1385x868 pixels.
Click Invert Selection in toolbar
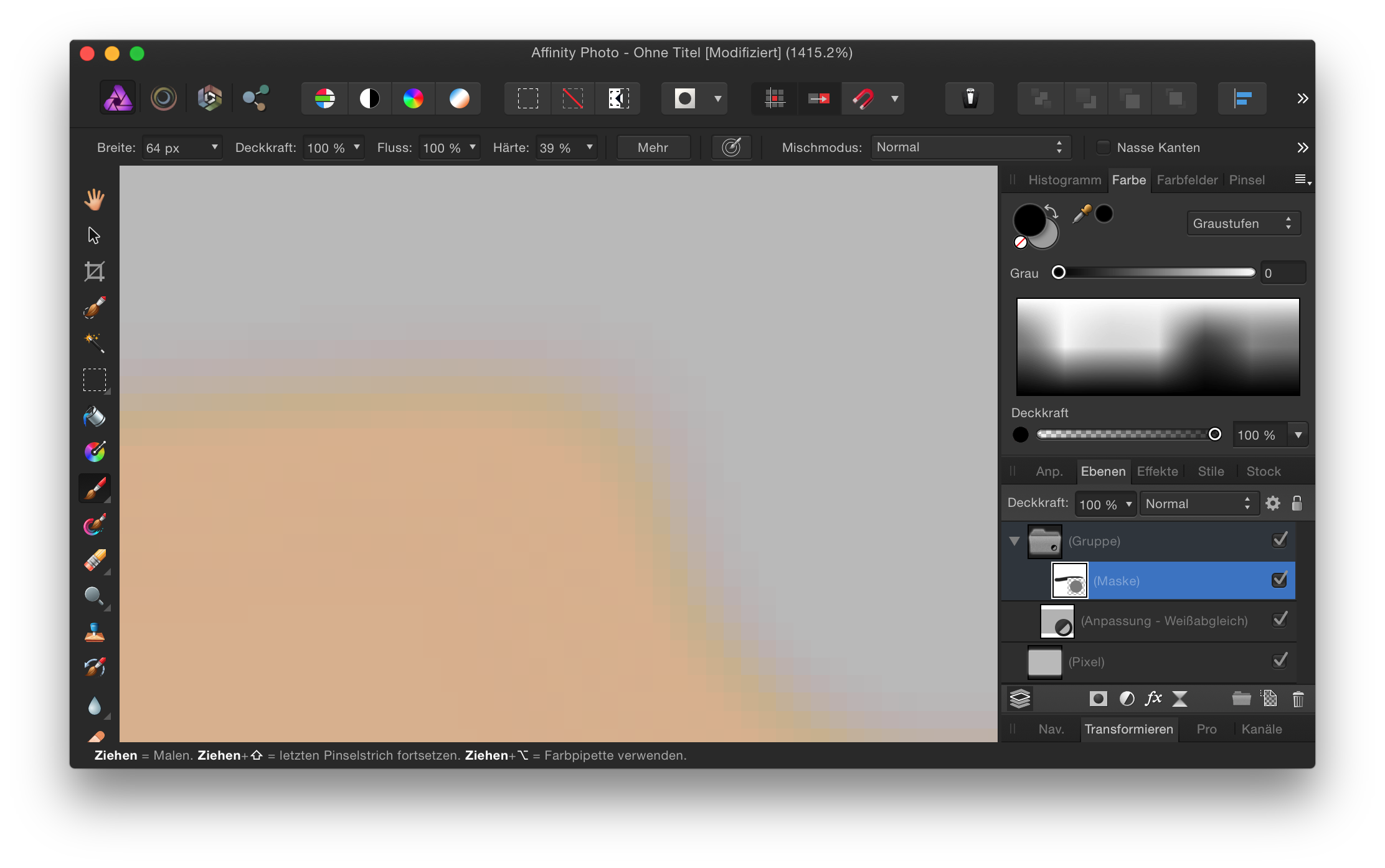click(618, 98)
